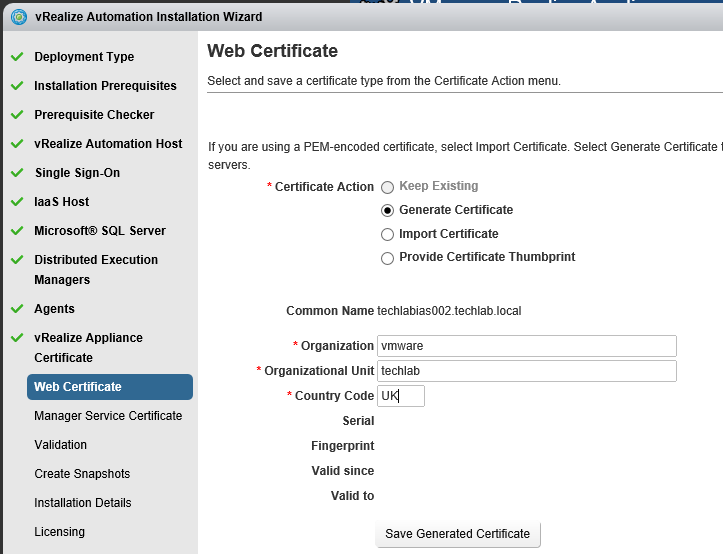Click the Organizational Unit field with techlab

coord(527,371)
